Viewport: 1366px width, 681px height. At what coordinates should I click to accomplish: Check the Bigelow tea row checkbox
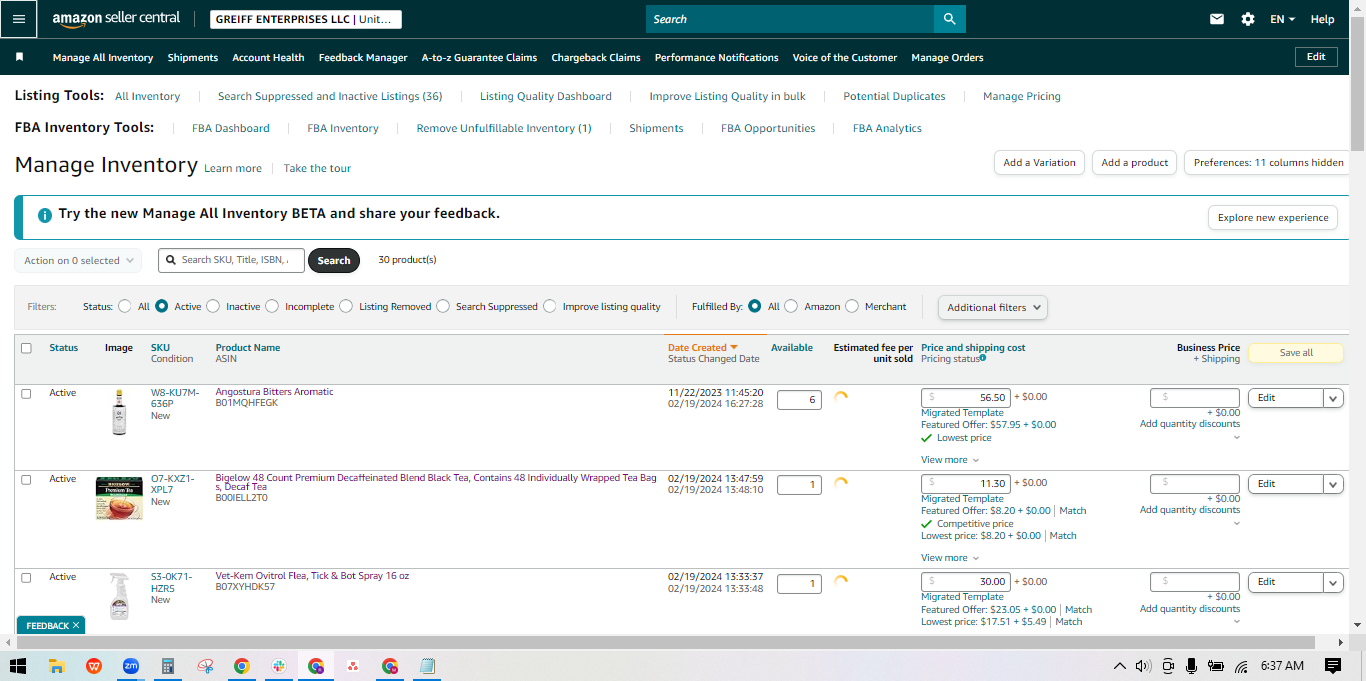(26, 480)
